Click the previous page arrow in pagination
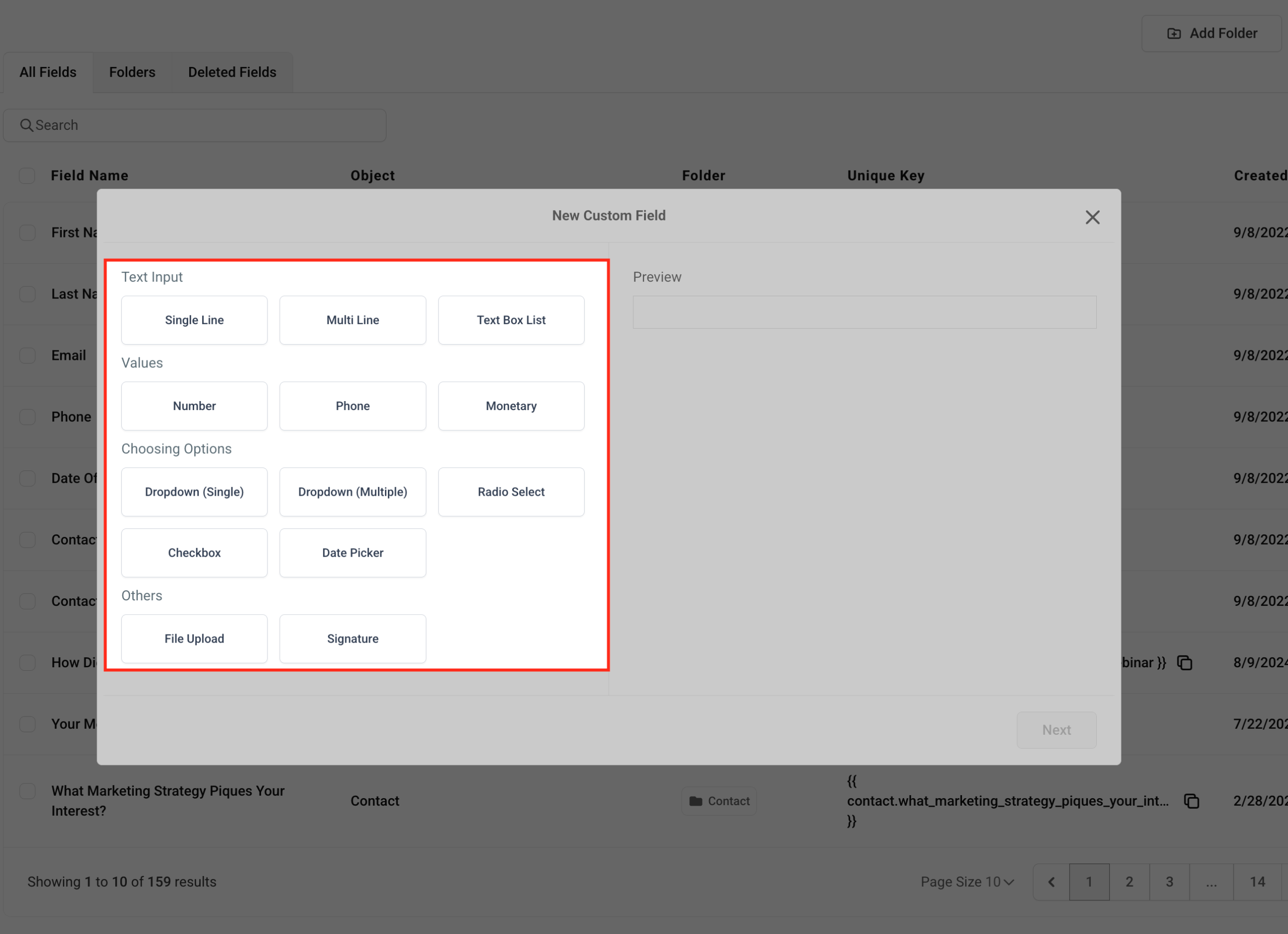 coord(1050,882)
